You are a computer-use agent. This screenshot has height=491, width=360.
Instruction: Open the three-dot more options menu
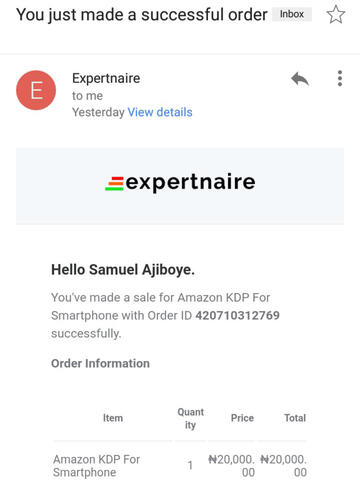tap(340, 78)
